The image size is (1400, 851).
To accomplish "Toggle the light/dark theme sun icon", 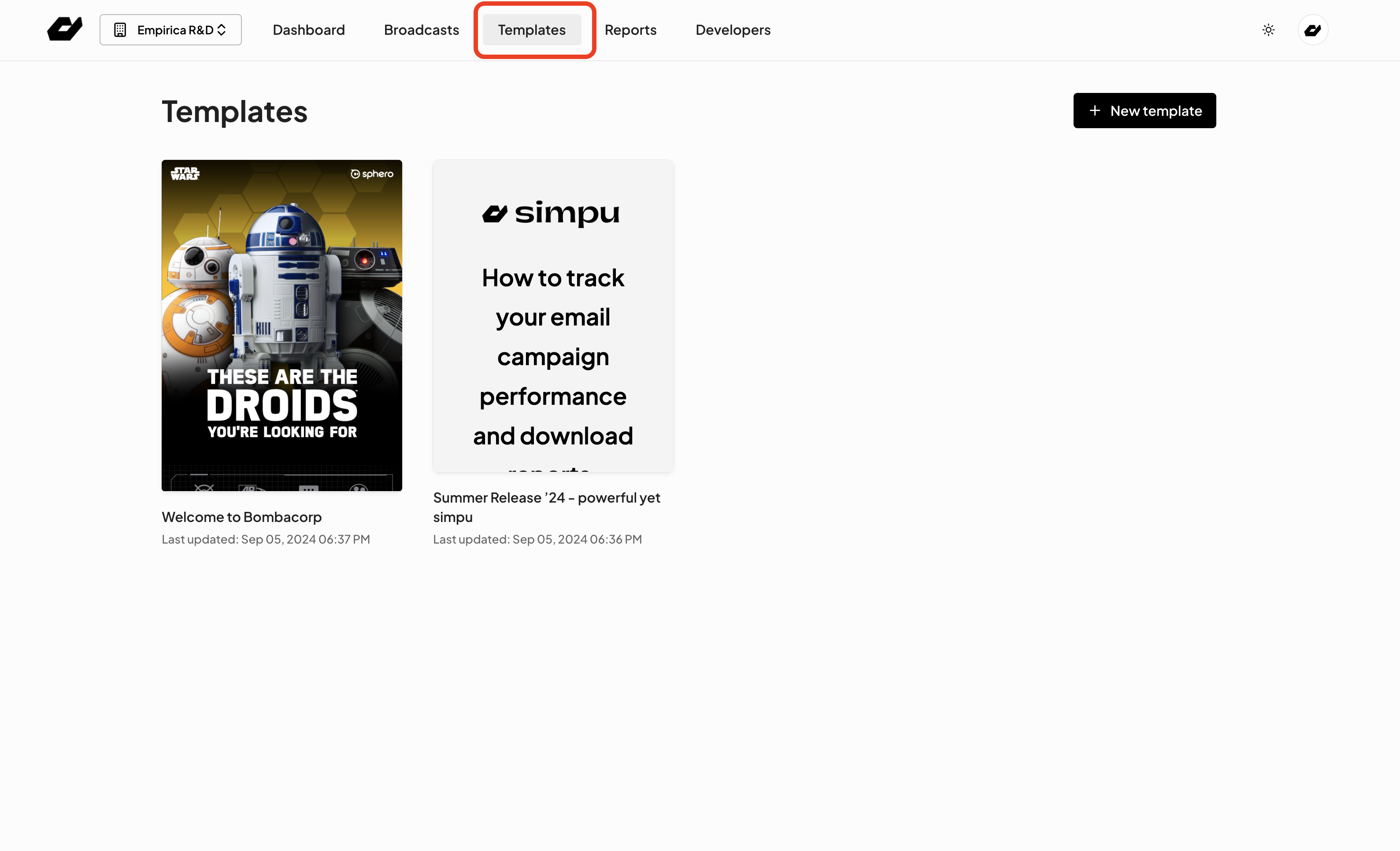I will [x=1268, y=30].
